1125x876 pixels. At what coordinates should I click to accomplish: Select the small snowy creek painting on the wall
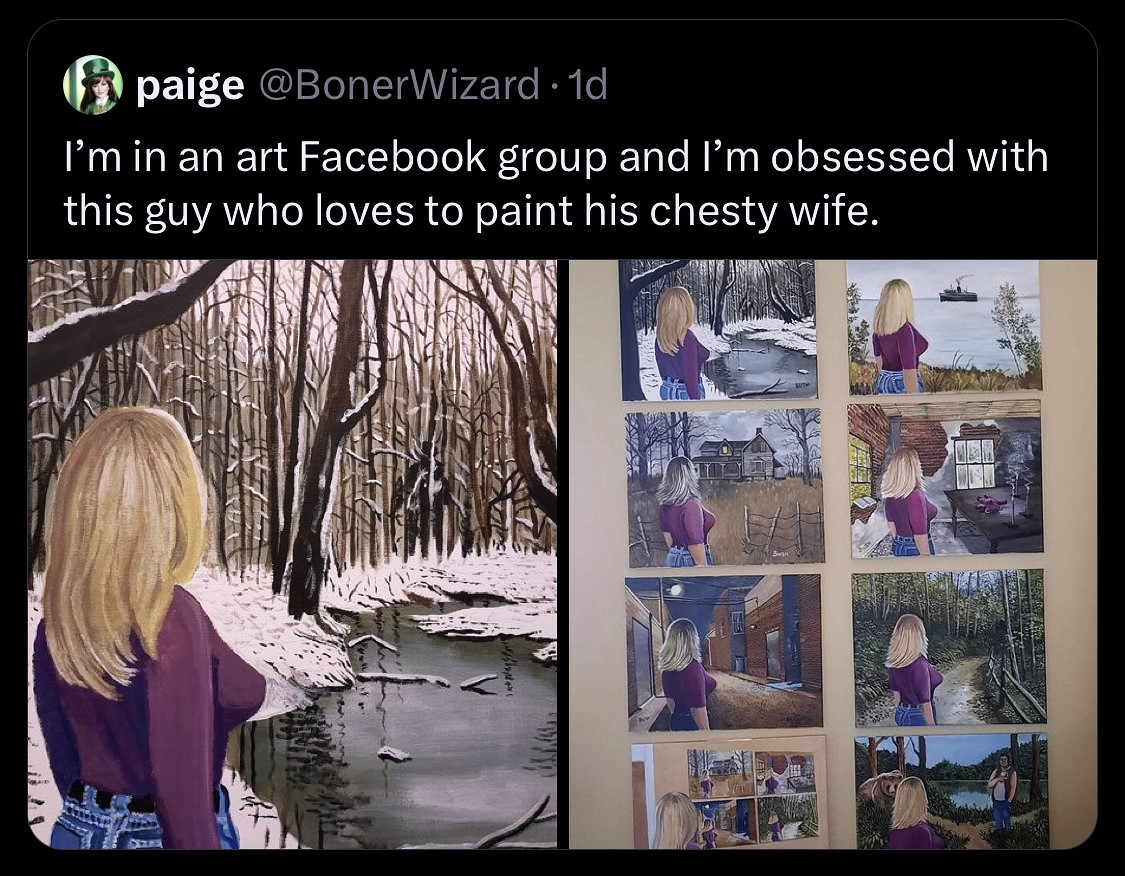point(718,330)
